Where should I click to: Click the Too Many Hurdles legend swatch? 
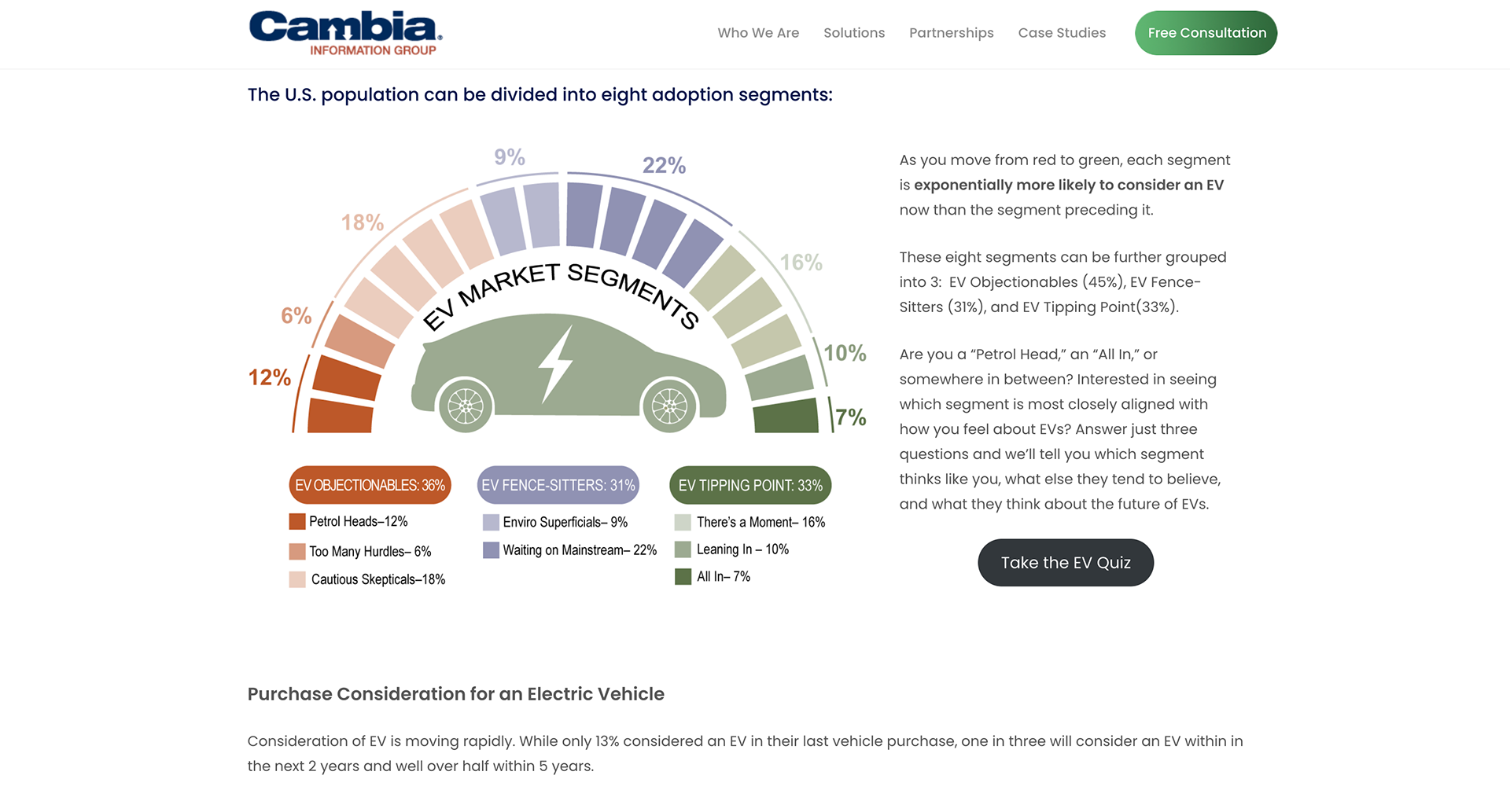(x=297, y=552)
